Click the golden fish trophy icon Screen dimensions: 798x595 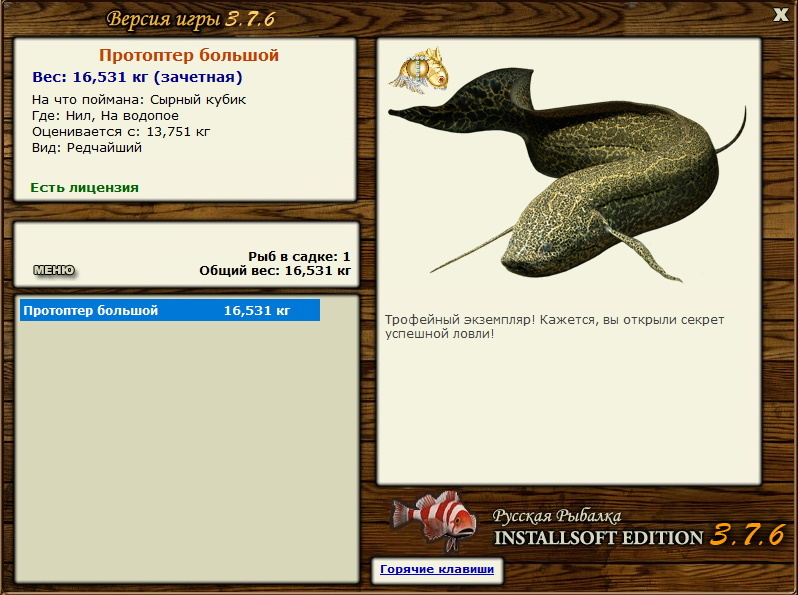coord(420,71)
